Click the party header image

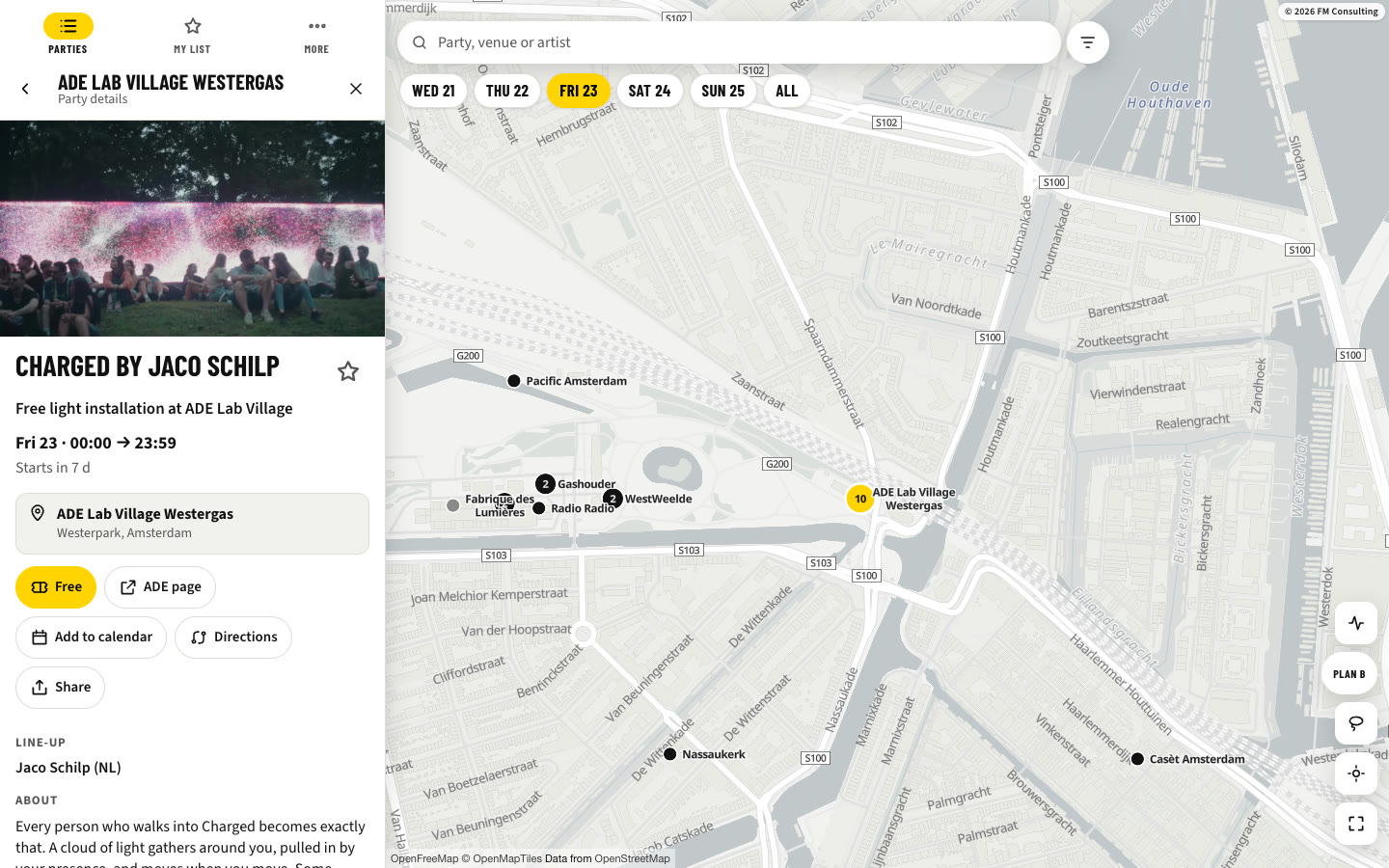192,229
